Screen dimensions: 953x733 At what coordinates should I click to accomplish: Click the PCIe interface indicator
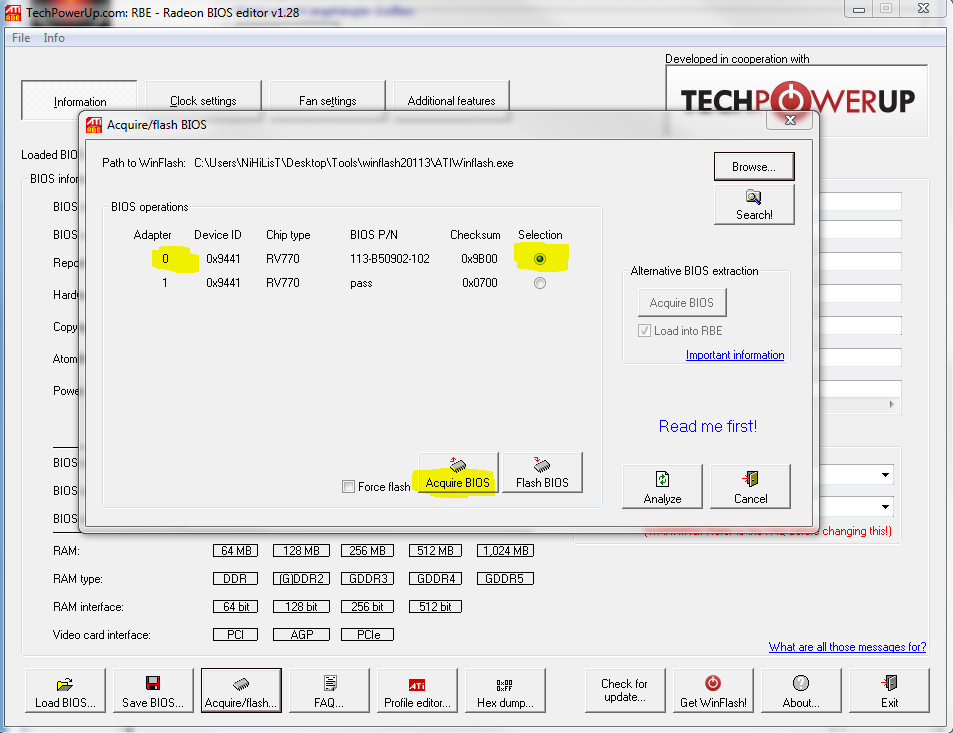(x=368, y=635)
